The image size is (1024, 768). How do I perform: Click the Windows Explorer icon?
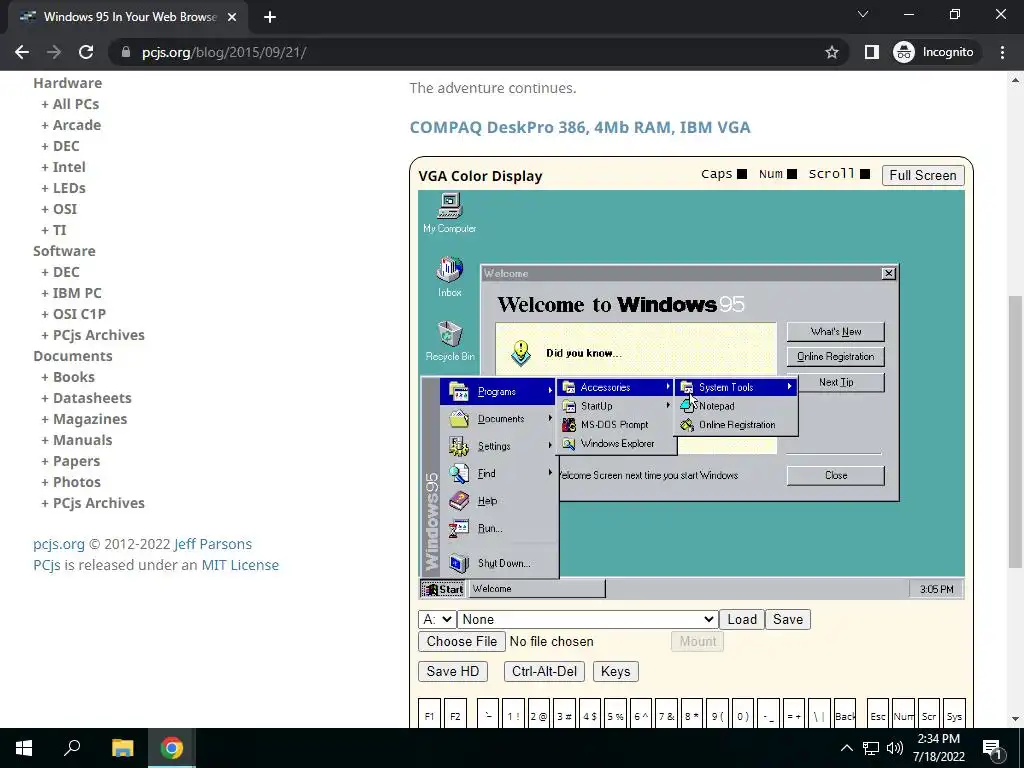pyautogui.click(x=569, y=443)
